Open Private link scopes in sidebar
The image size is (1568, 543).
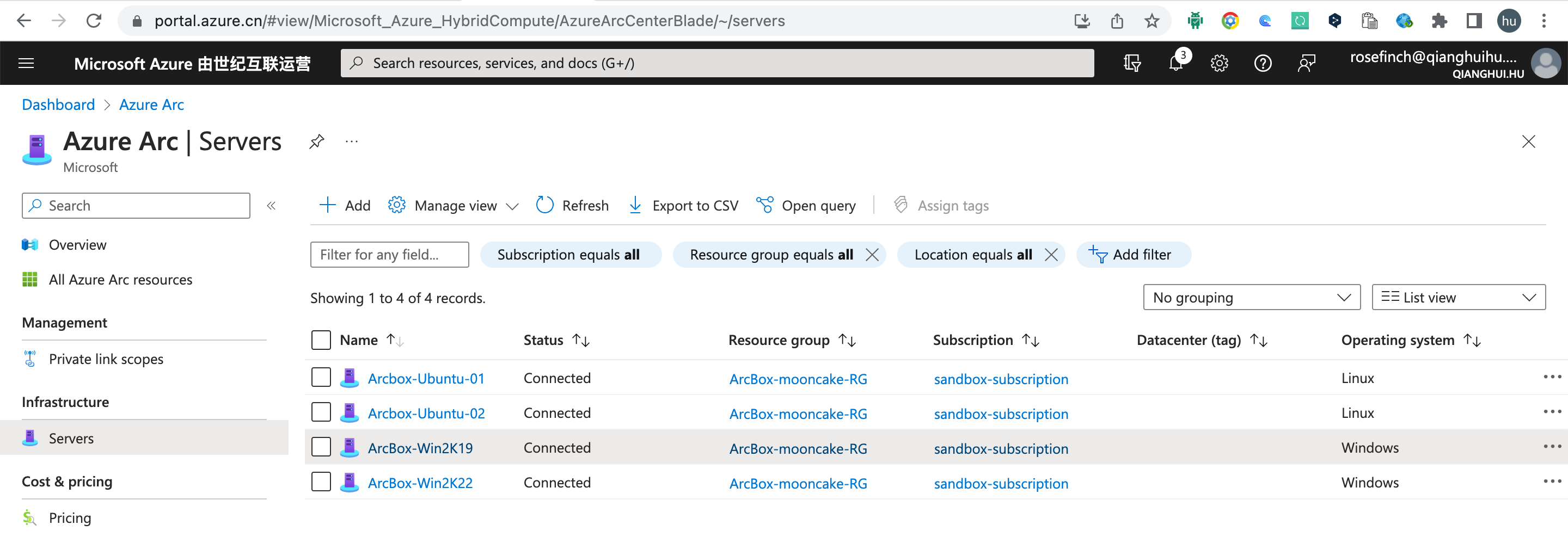click(106, 359)
